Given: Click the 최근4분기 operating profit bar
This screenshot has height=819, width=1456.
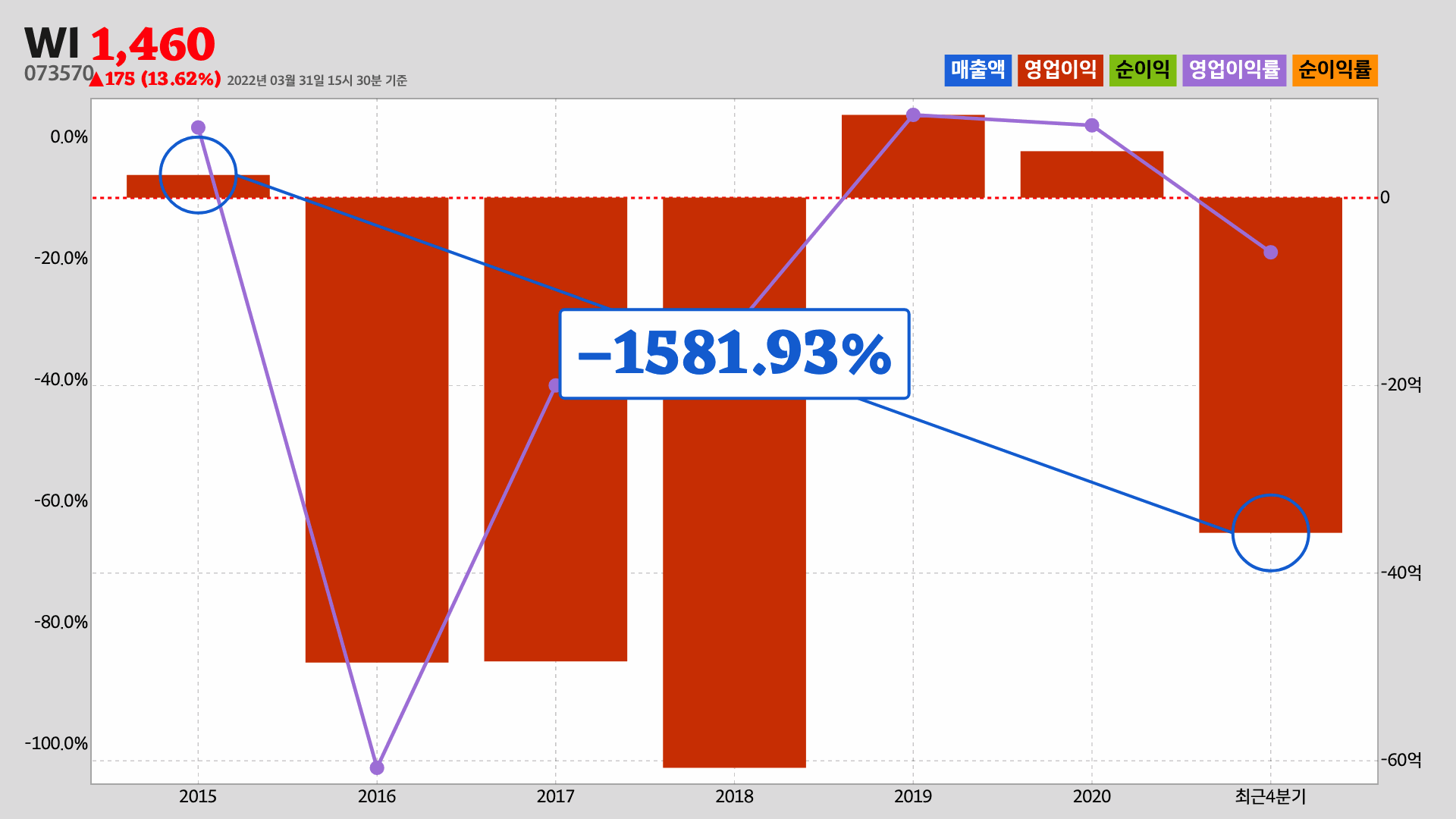Looking at the screenshot, I should coord(1270,365).
